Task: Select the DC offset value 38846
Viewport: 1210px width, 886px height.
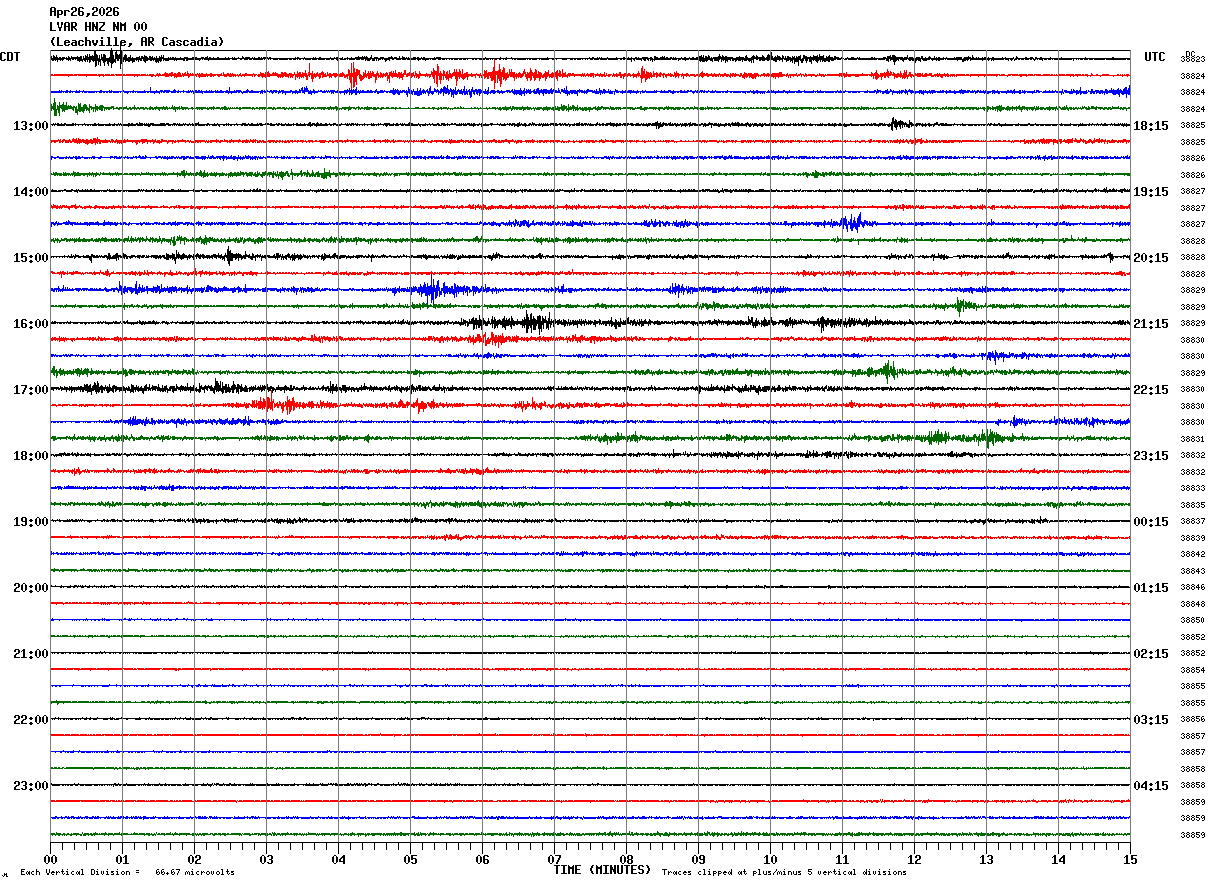Action: click(1192, 587)
